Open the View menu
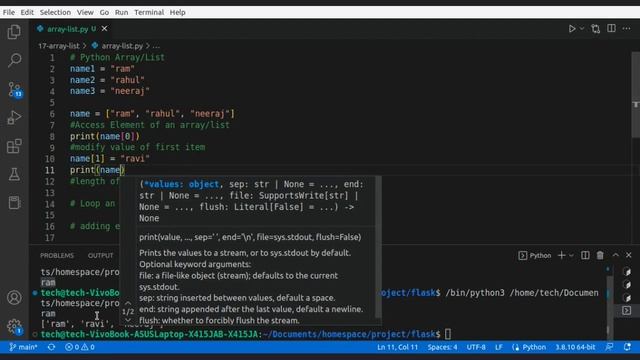 [x=85, y=12]
